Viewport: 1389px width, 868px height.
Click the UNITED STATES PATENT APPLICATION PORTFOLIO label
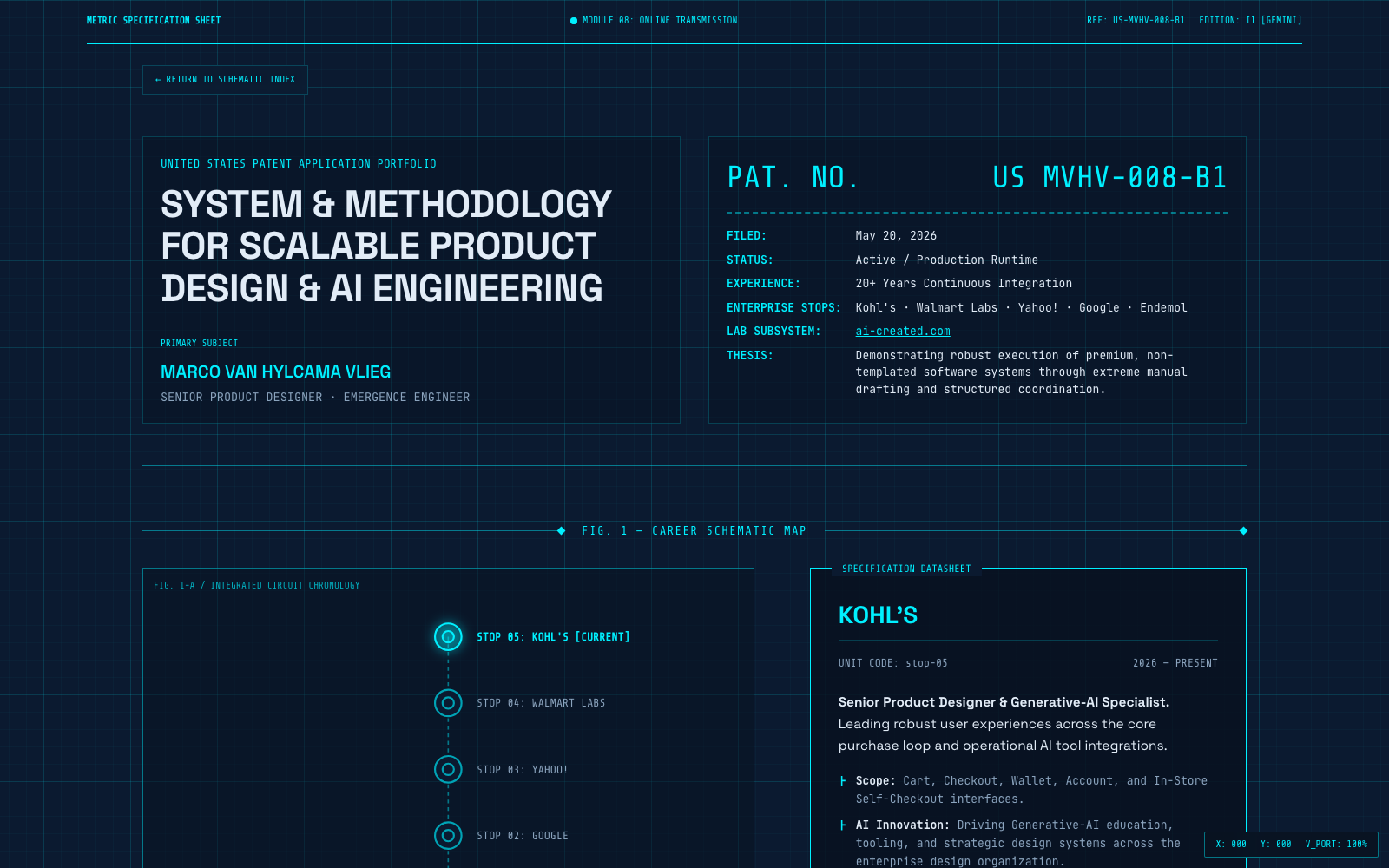pyautogui.click(x=299, y=164)
